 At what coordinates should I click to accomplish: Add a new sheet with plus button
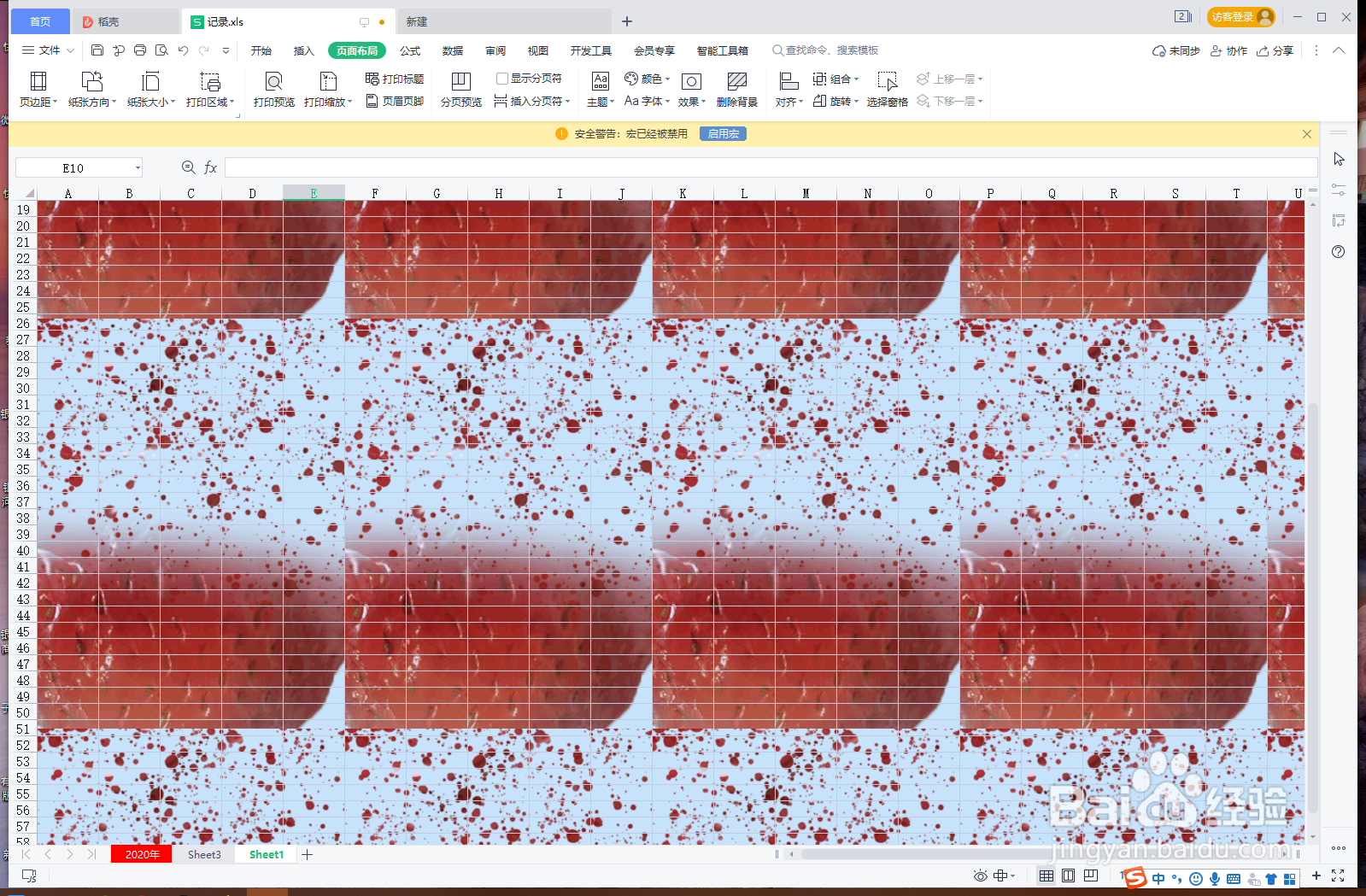coord(308,854)
